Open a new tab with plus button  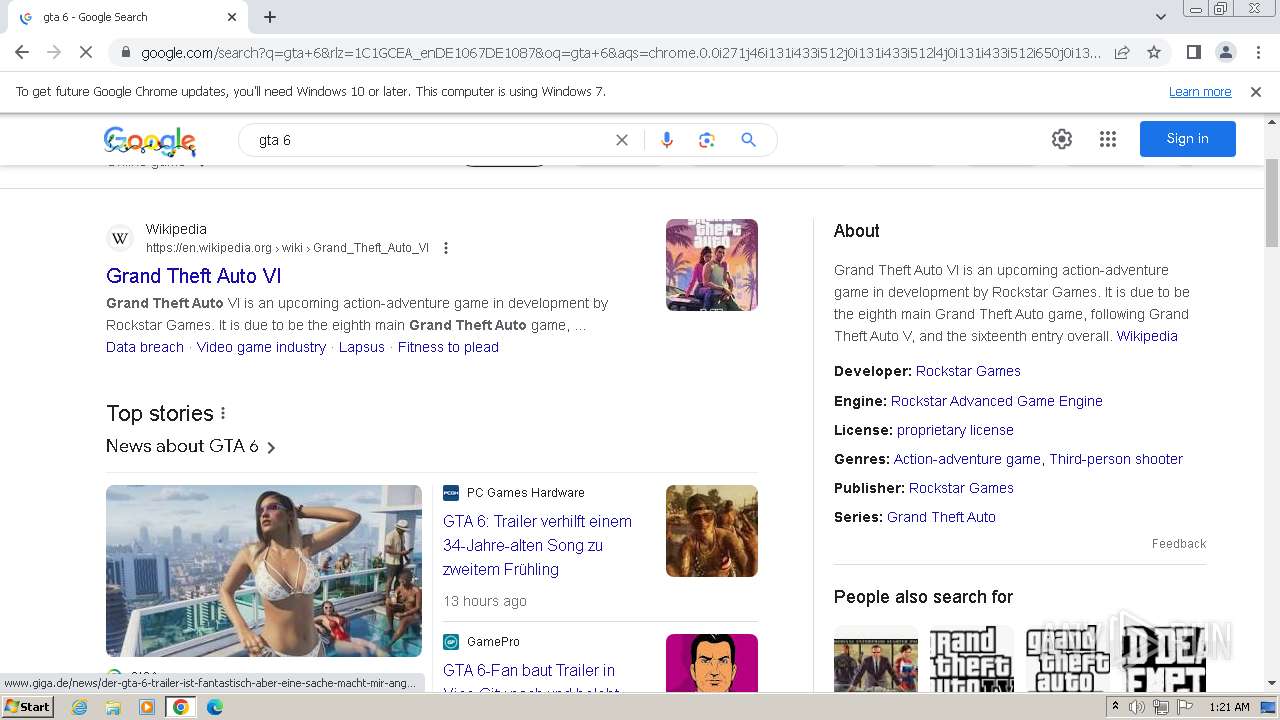270,17
